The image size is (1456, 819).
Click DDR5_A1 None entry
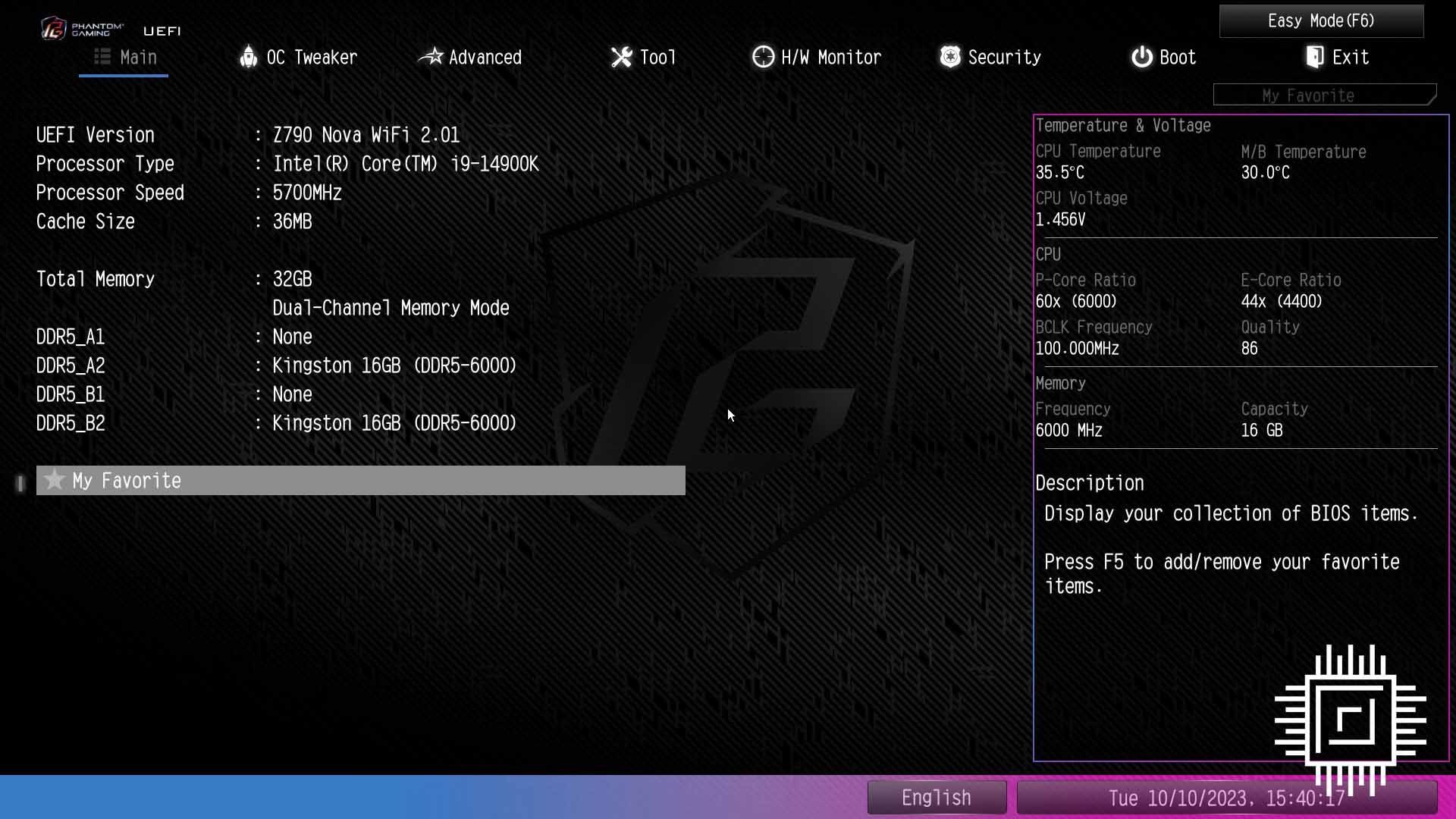pyautogui.click(x=292, y=337)
